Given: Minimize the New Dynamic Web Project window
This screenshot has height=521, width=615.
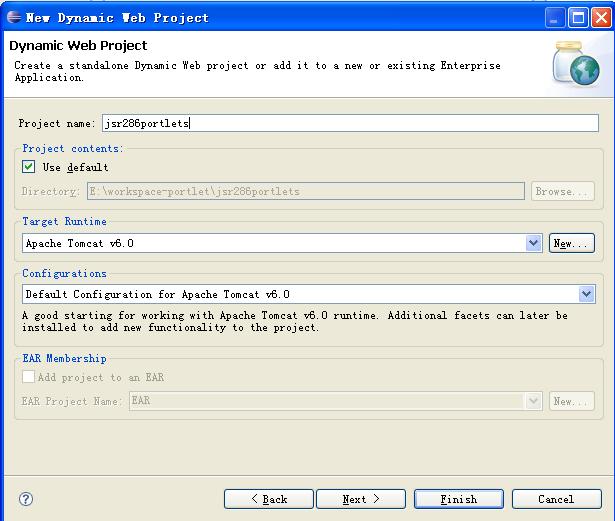Looking at the screenshot, I should [x=555, y=18].
